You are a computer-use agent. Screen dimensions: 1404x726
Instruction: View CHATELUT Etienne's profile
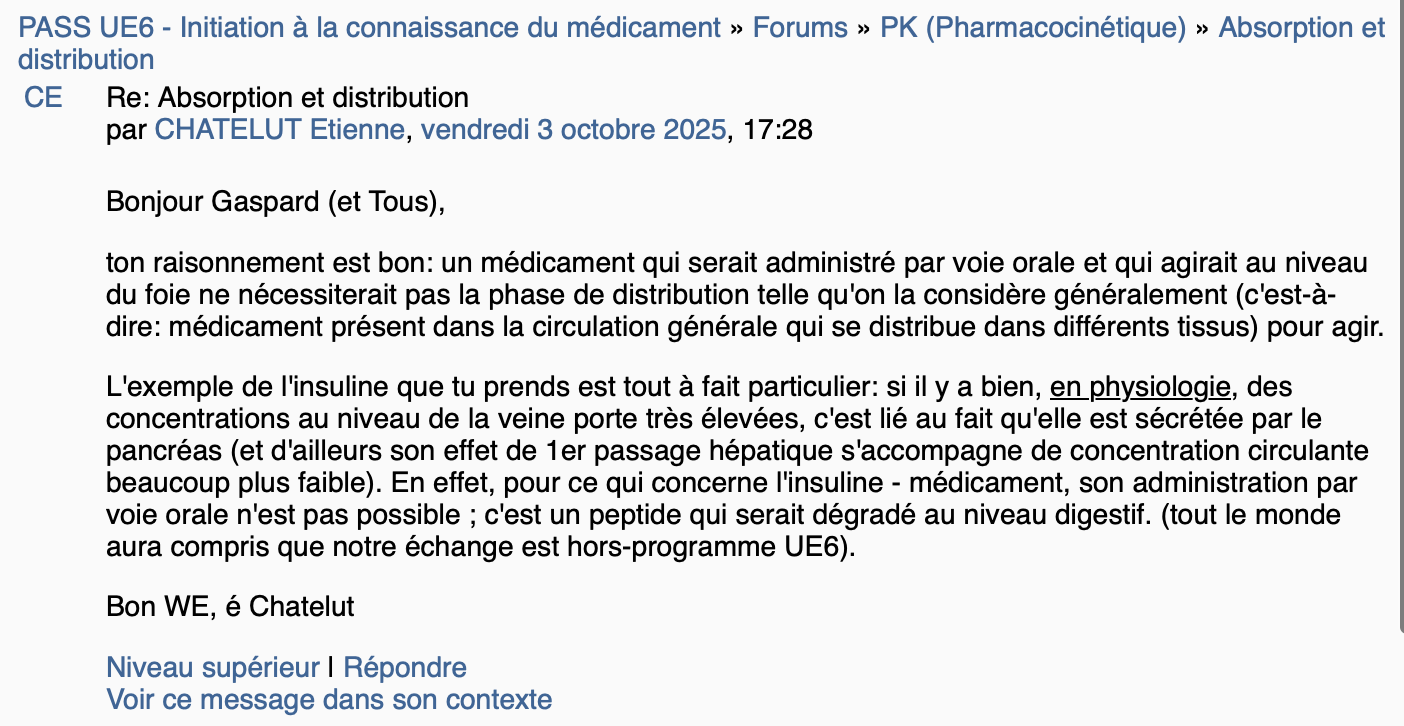280,130
